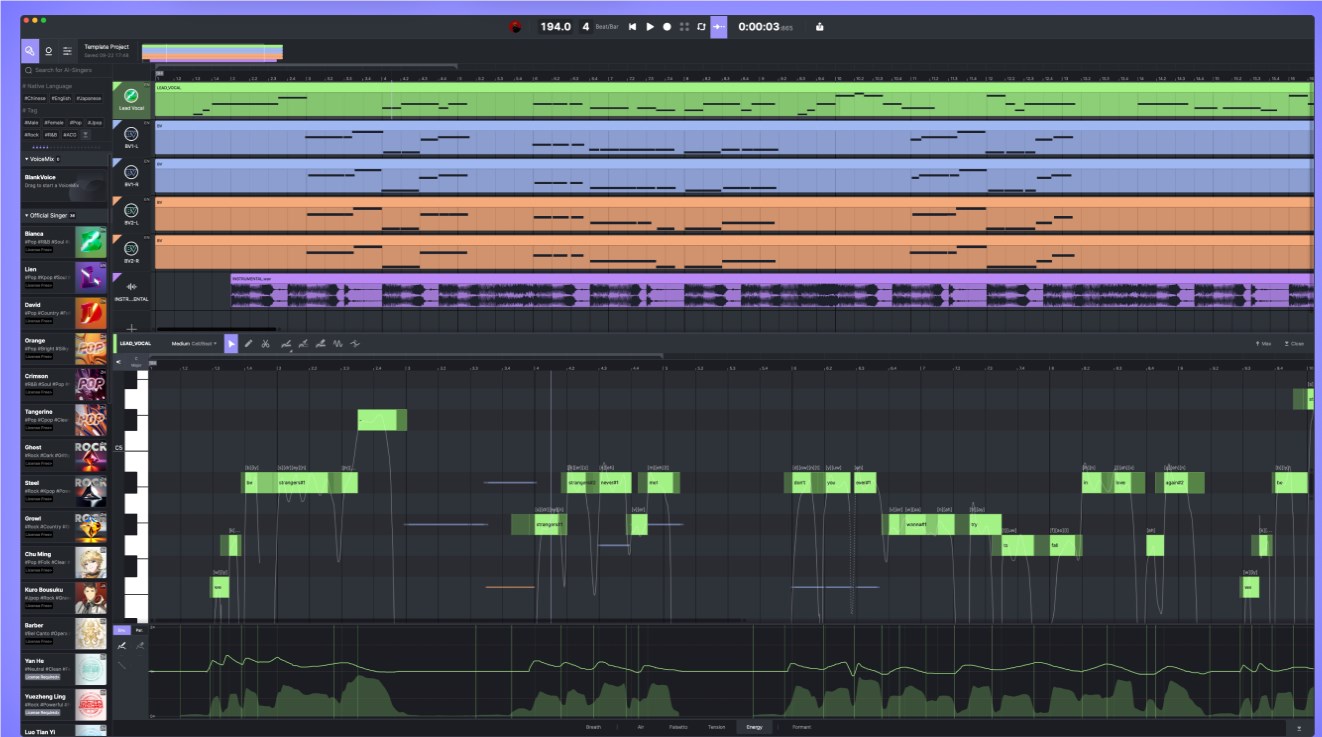
Task: Expand the tag list with the arrow button
Action: point(85,134)
